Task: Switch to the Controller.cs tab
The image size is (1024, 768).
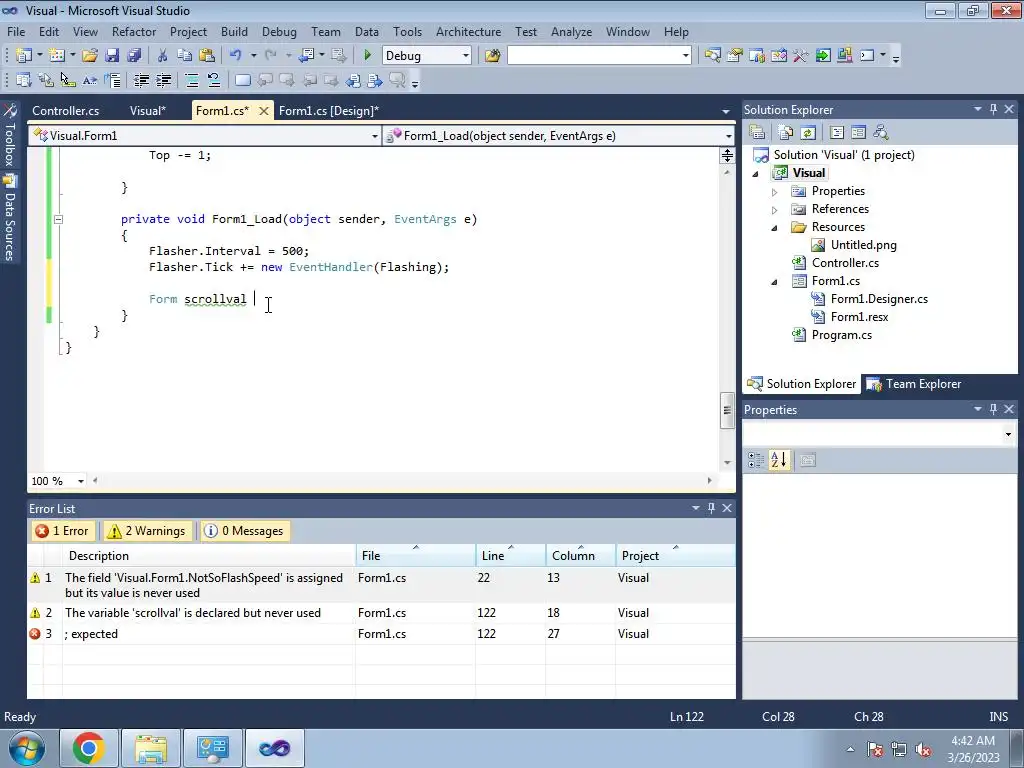Action: [66, 111]
